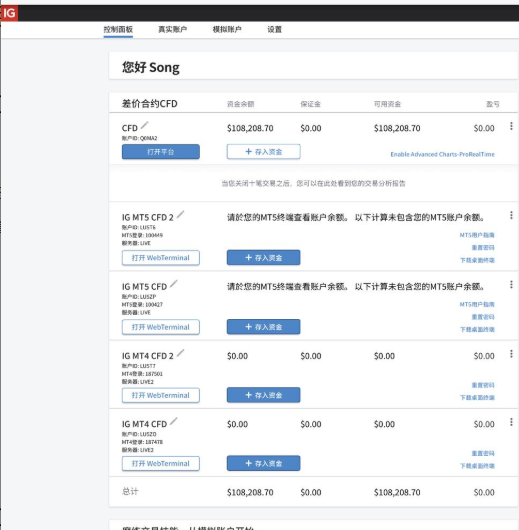The image size is (519, 530).
Task: Open WebTerminal for IG MT4 CFD
Action: [161, 463]
